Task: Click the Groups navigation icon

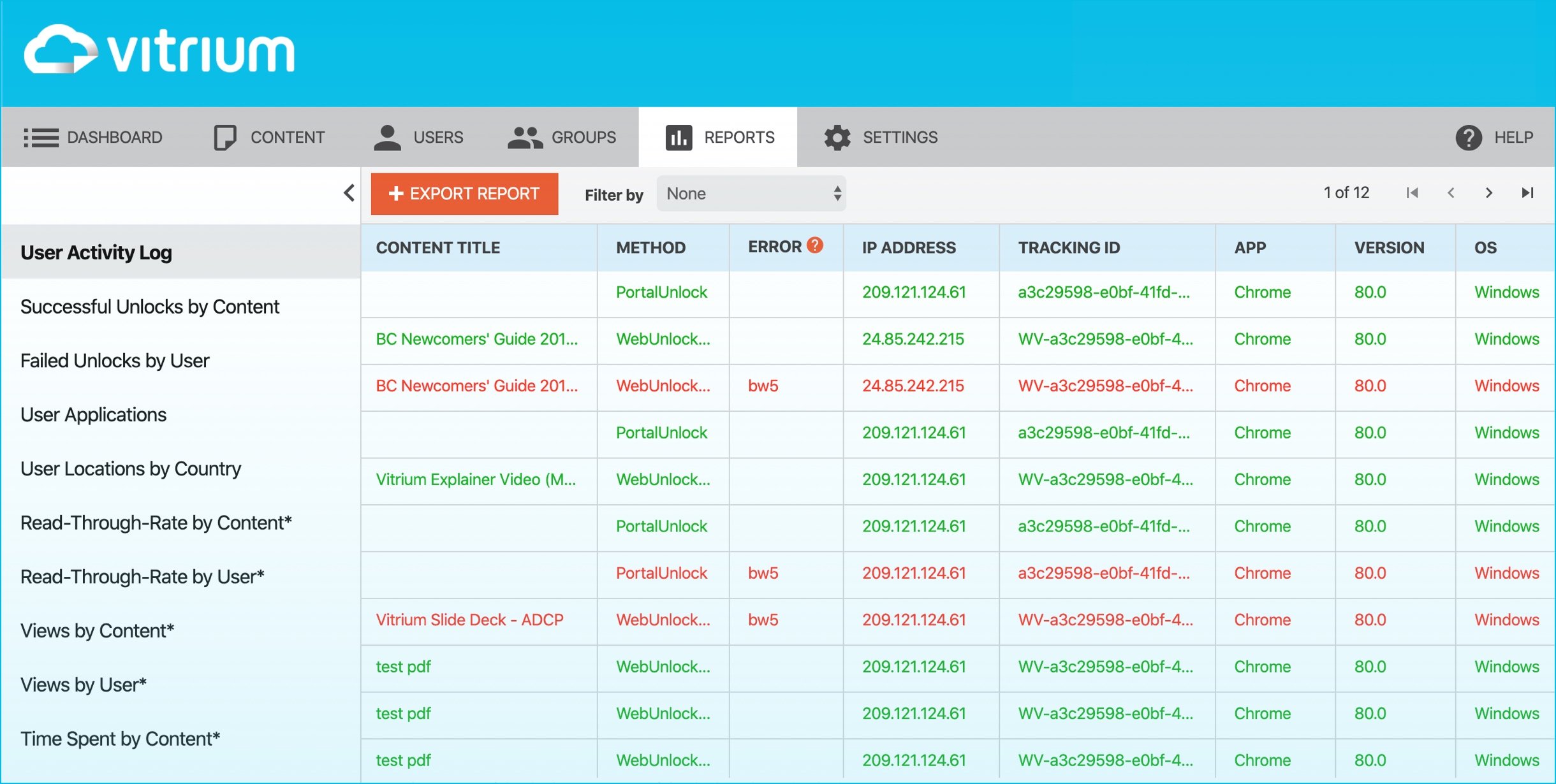Action: pyautogui.click(x=525, y=137)
